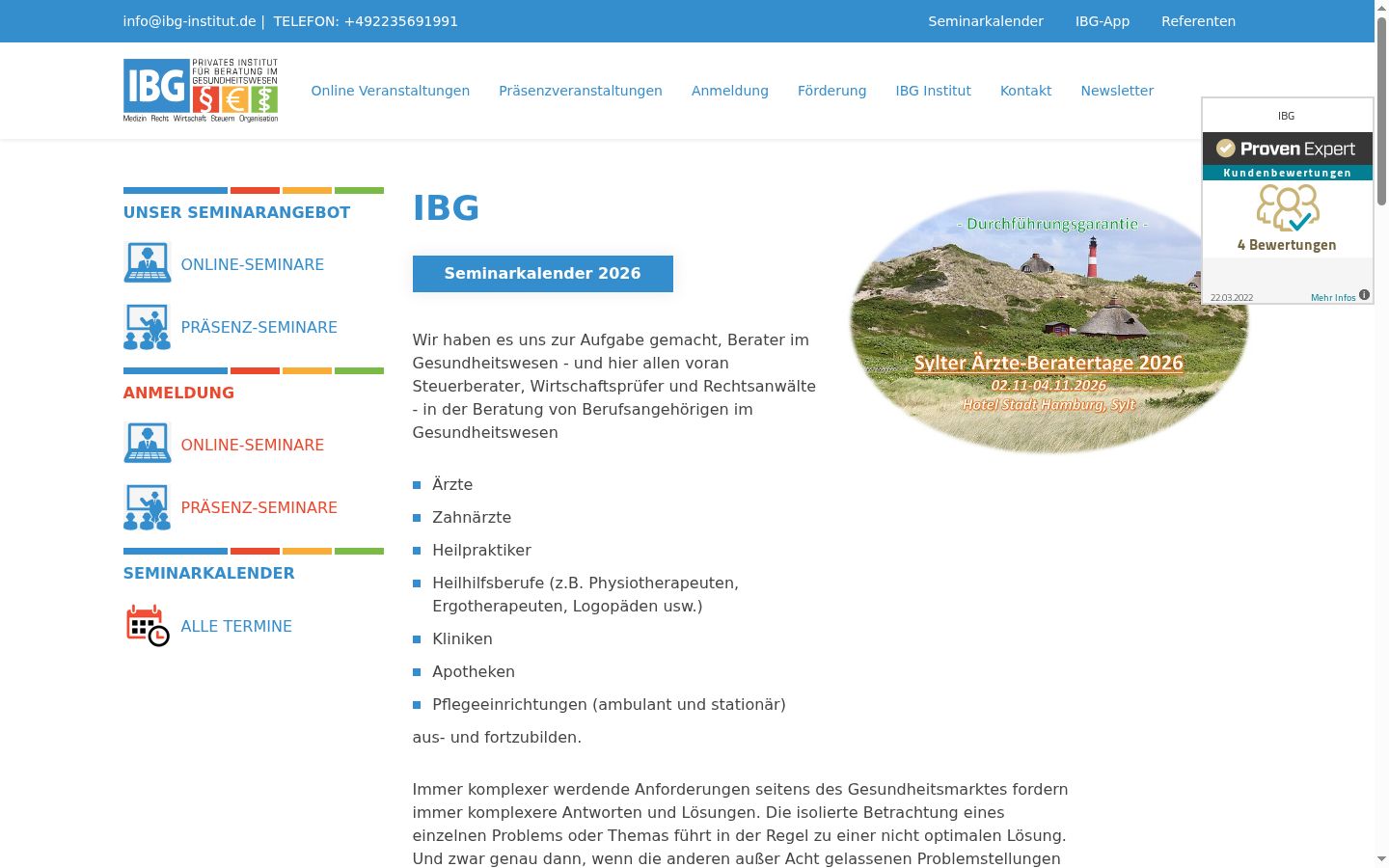Open IBG Institut menu item

(x=933, y=91)
